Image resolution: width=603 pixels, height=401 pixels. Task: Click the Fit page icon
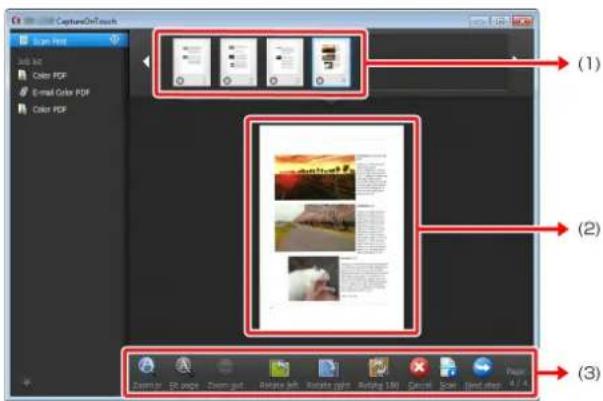pyautogui.click(x=184, y=366)
